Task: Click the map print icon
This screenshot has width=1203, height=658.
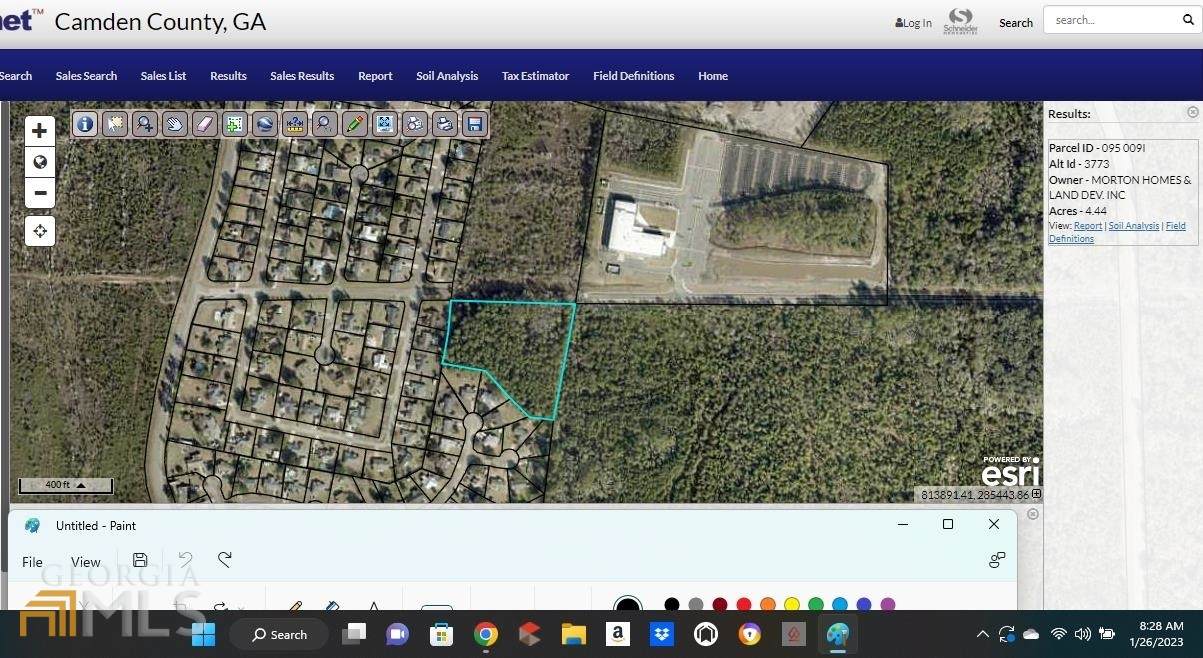Action: coord(445,124)
